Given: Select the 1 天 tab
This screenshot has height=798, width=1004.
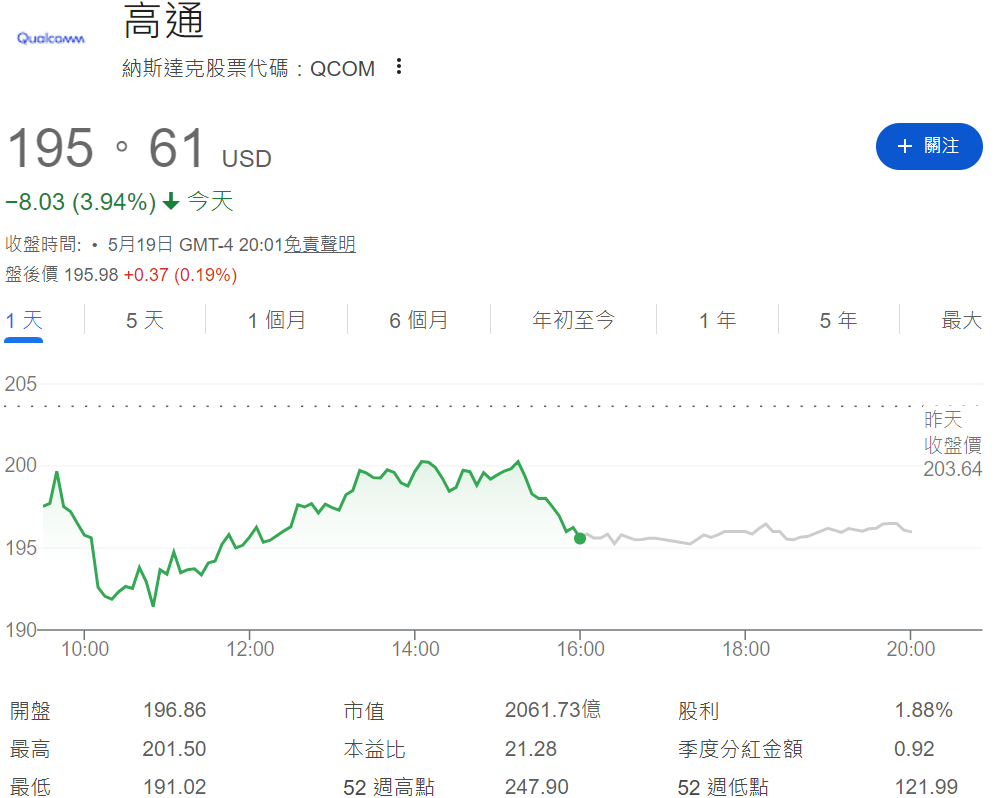Looking at the screenshot, I should click(x=24, y=320).
